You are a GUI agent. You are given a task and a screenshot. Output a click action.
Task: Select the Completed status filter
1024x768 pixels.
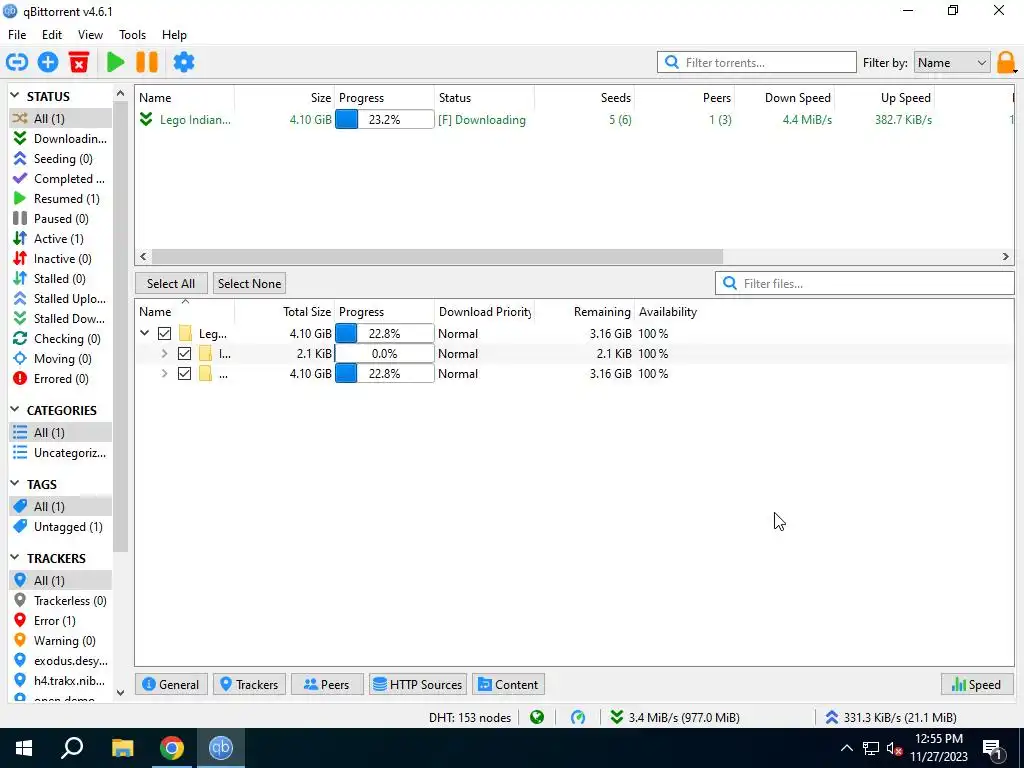pyautogui.click(x=60, y=178)
